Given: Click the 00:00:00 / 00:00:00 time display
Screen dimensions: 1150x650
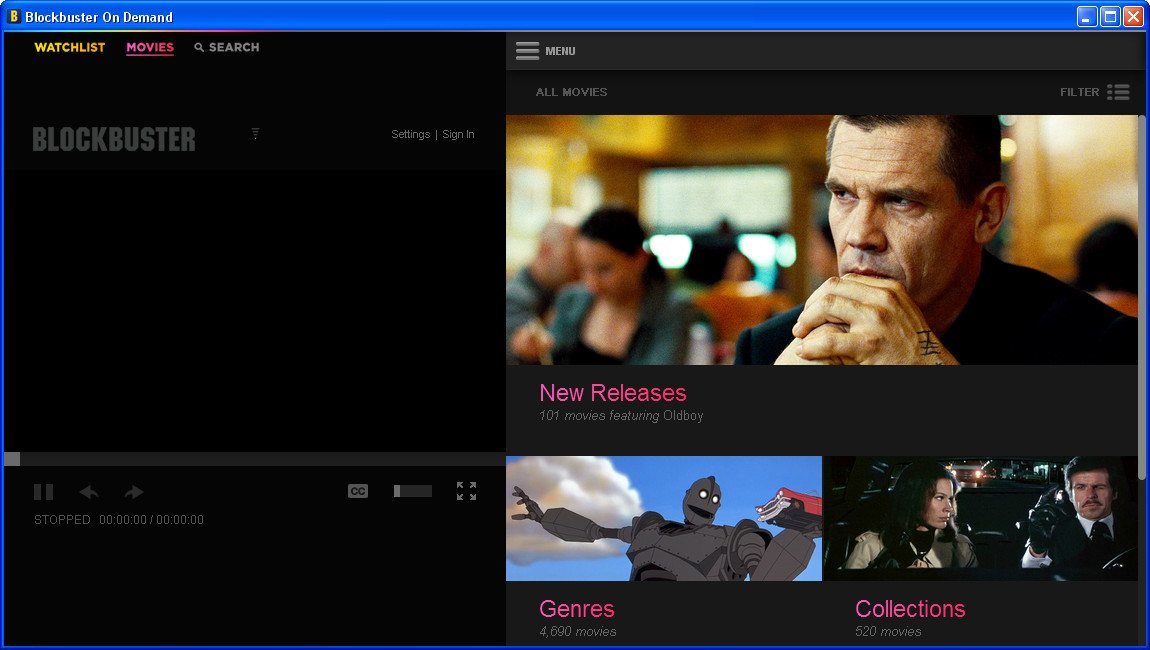Looking at the screenshot, I should (x=151, y=519).
